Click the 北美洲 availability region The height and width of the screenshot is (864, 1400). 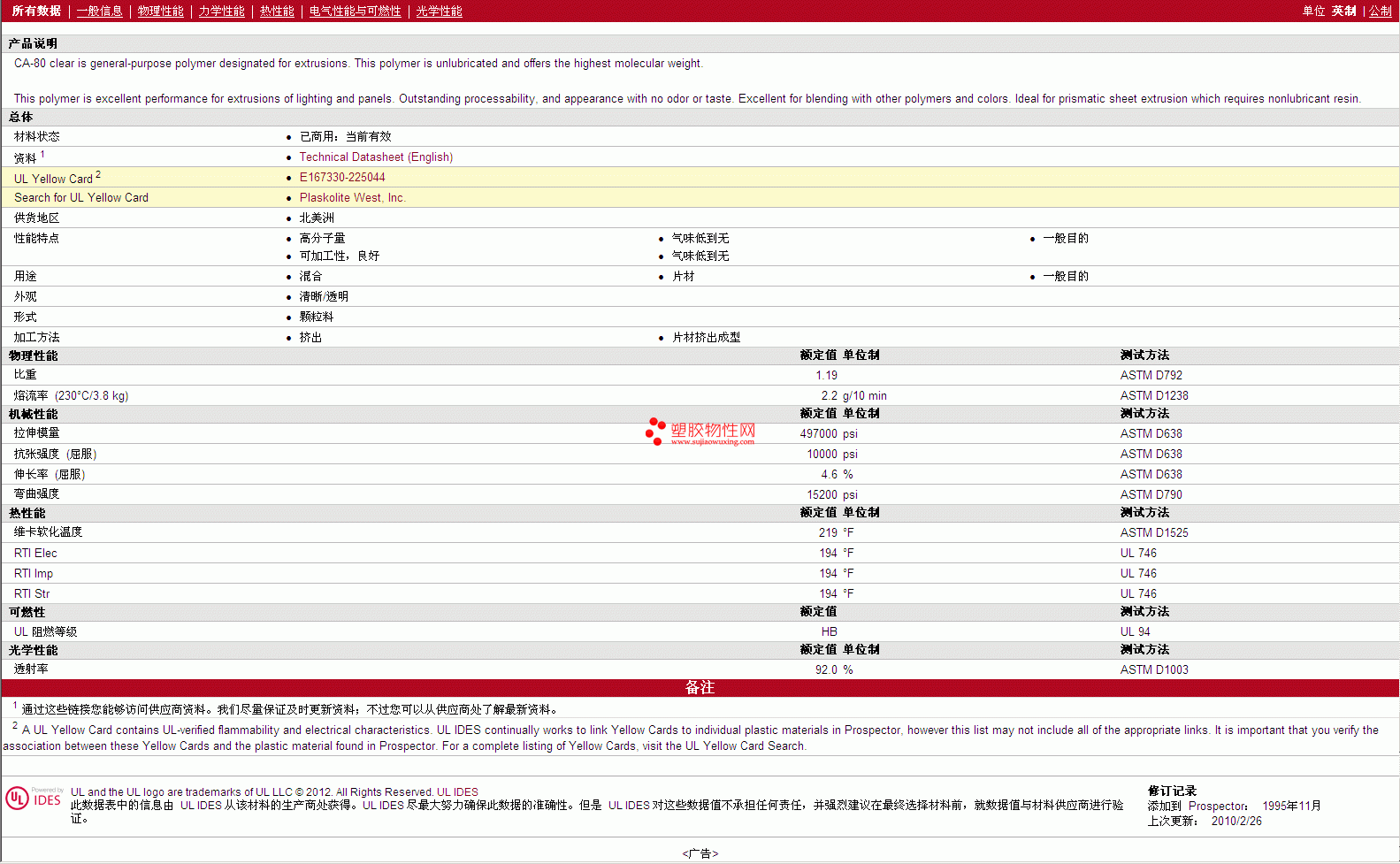317,218
